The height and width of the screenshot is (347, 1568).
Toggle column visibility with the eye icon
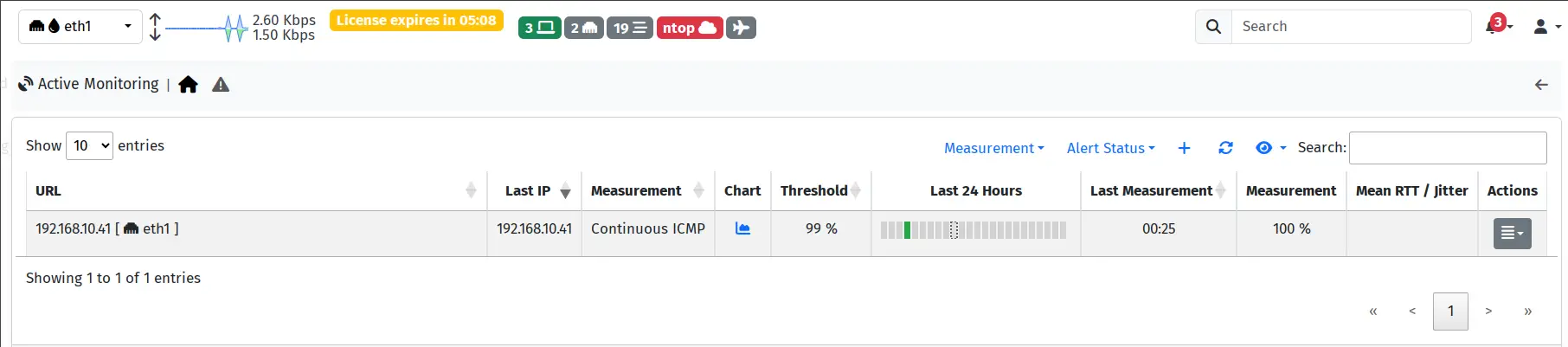point(1270,148)
